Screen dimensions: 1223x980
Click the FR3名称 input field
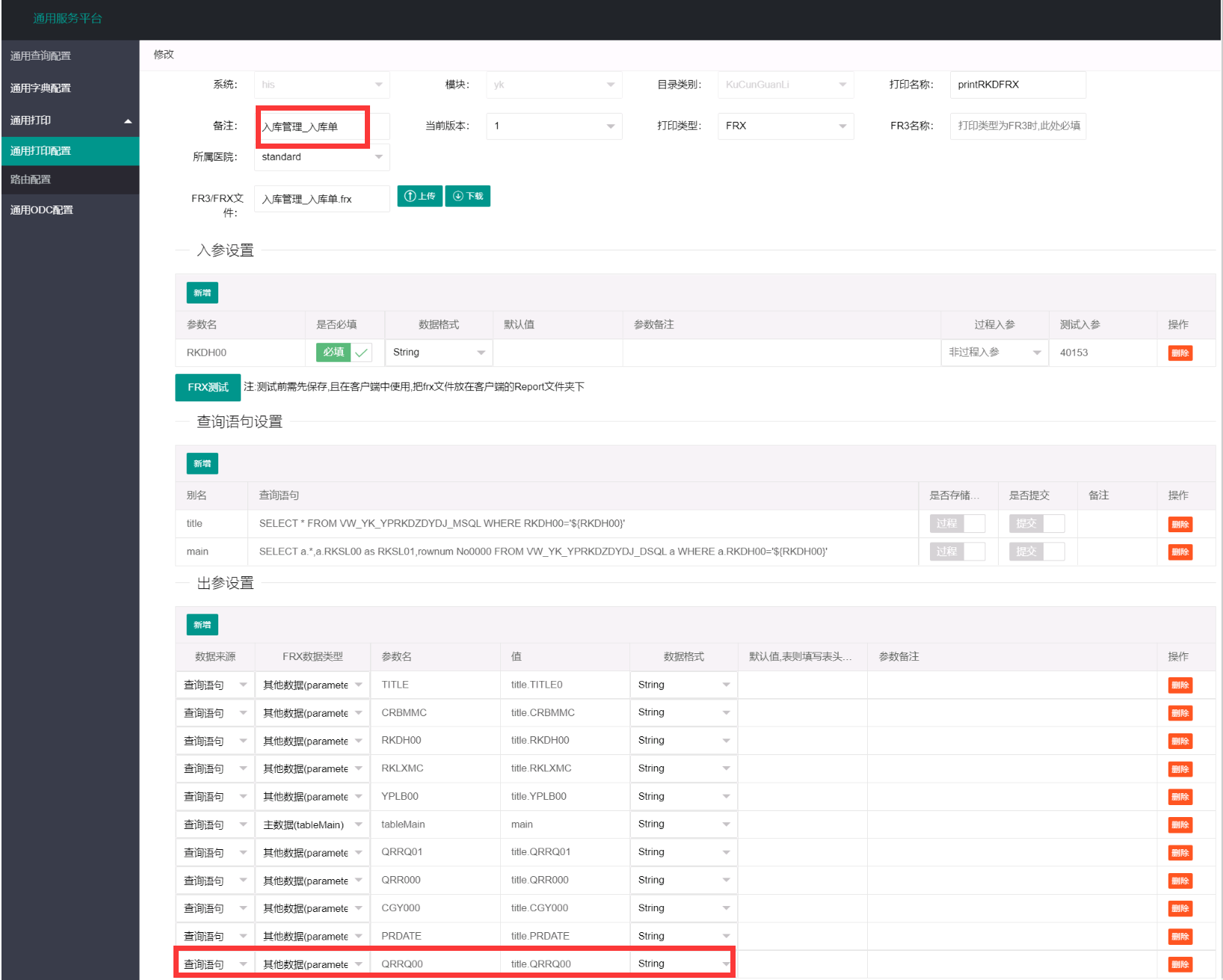(1017, 126)
